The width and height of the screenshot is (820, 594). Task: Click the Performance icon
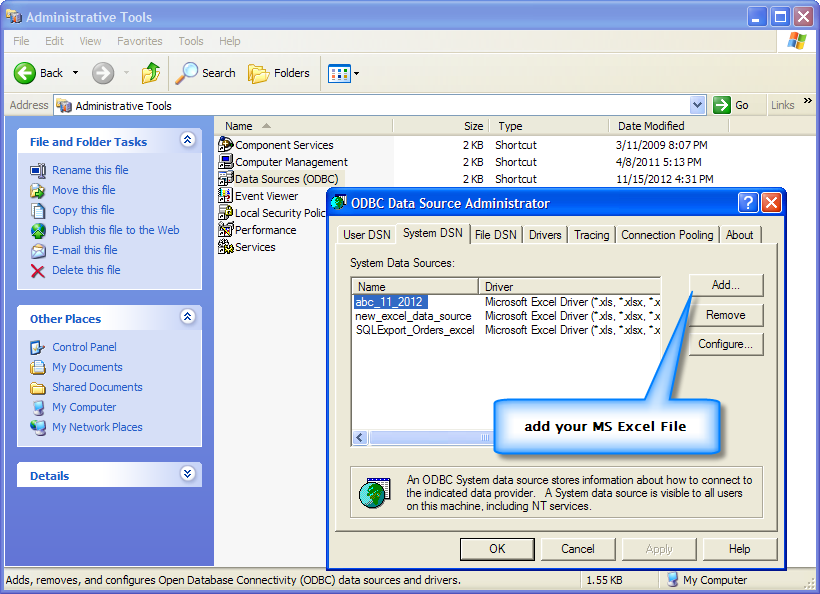click(x=225, y=230)
